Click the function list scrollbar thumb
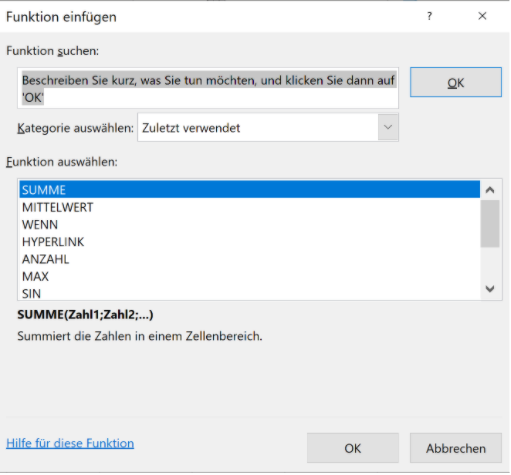Viewport: 511px width, 475px height. 490,224
